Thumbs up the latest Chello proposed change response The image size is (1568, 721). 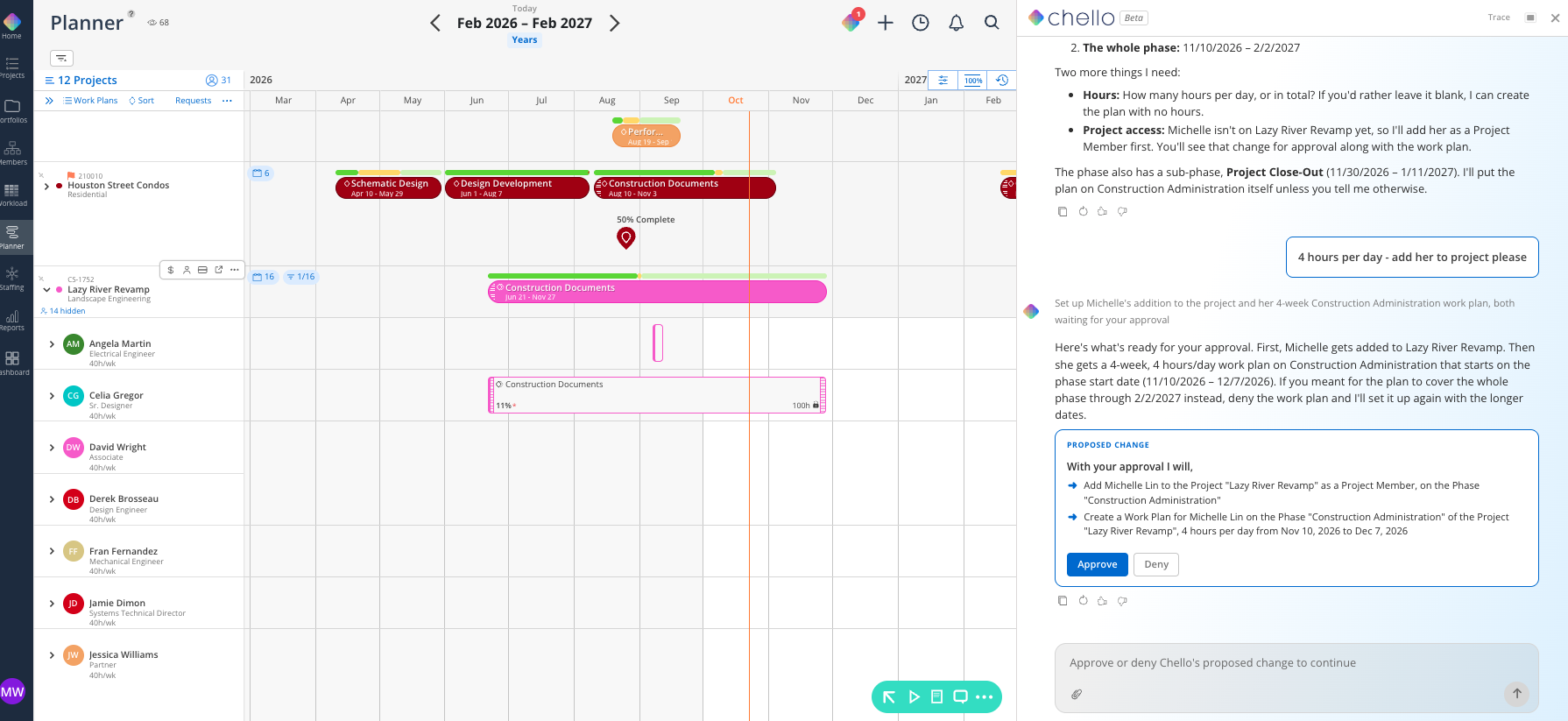click(x=1102, y=601)
